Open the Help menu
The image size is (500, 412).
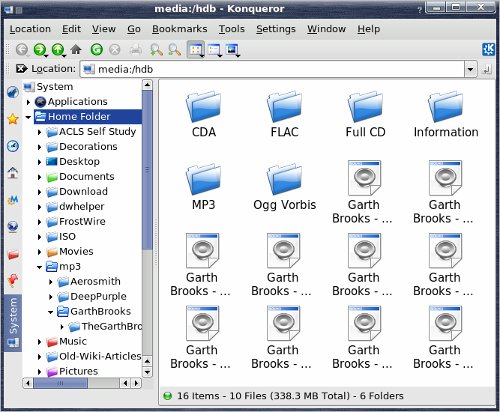tap(369, 29)
